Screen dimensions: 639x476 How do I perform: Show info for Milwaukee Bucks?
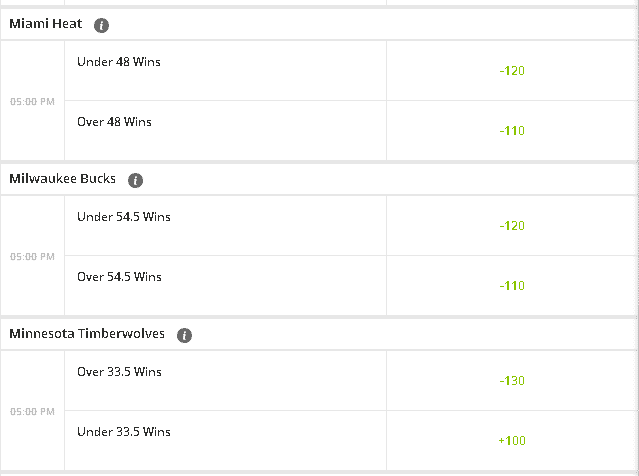[x=135, y=180]
